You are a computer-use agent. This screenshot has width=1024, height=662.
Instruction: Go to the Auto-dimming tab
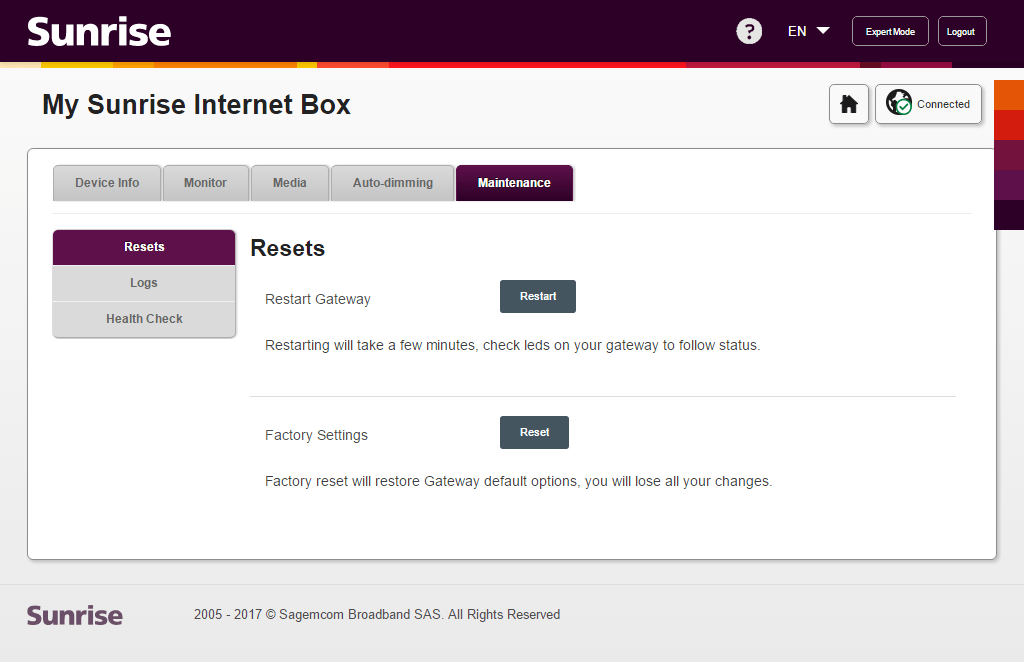coord(393,183)
